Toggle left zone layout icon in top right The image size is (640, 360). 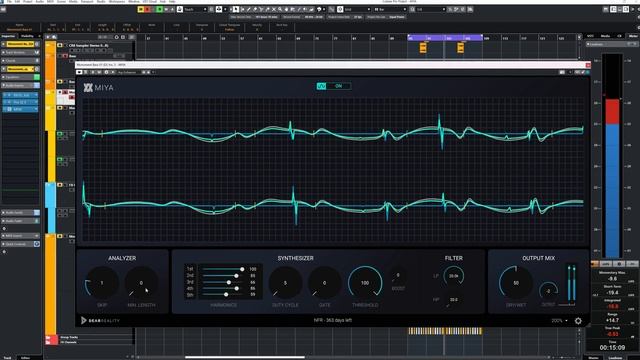(x=613, y=9)
